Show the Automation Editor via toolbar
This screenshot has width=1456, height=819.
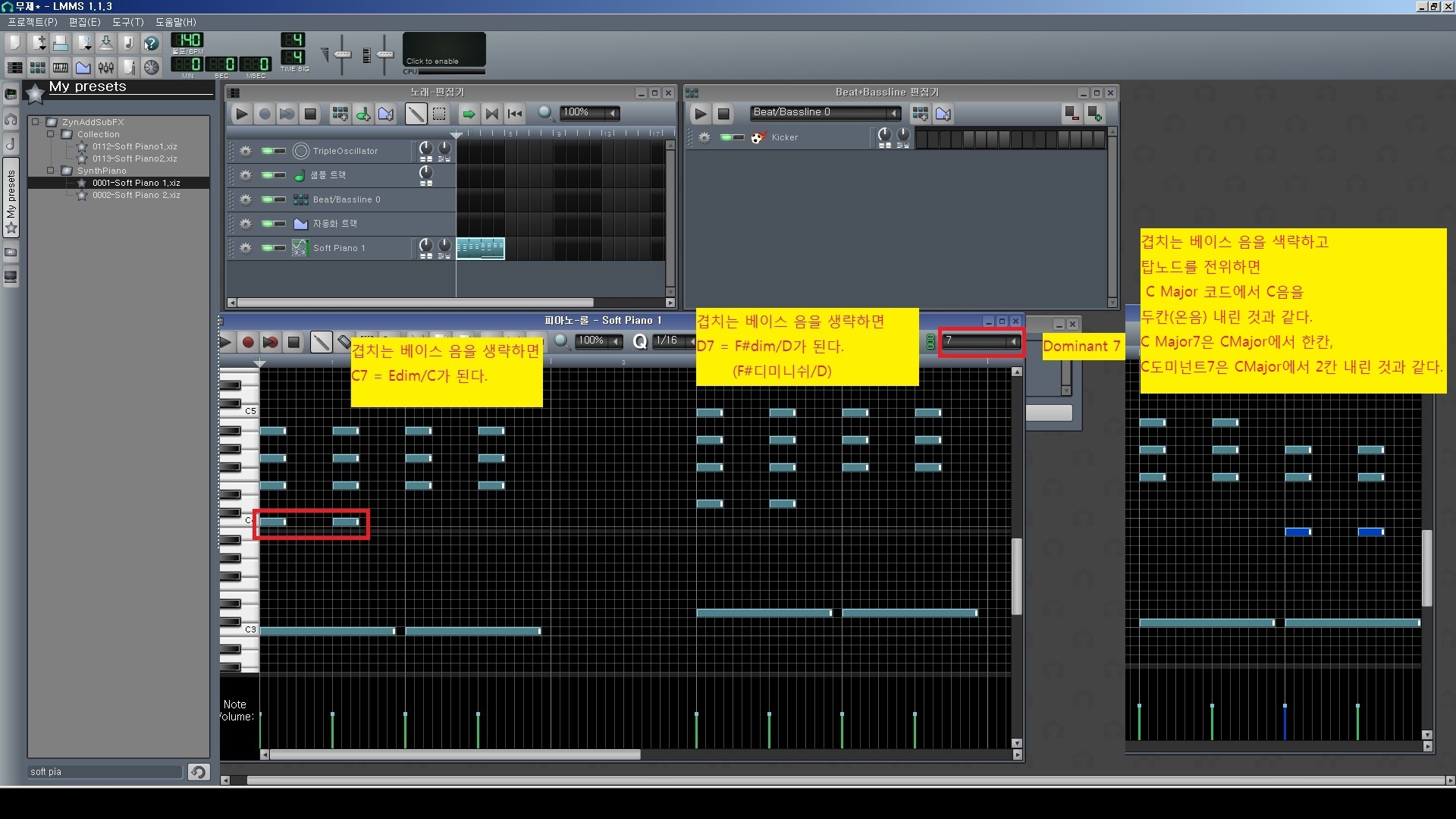[x=83, y=67]
